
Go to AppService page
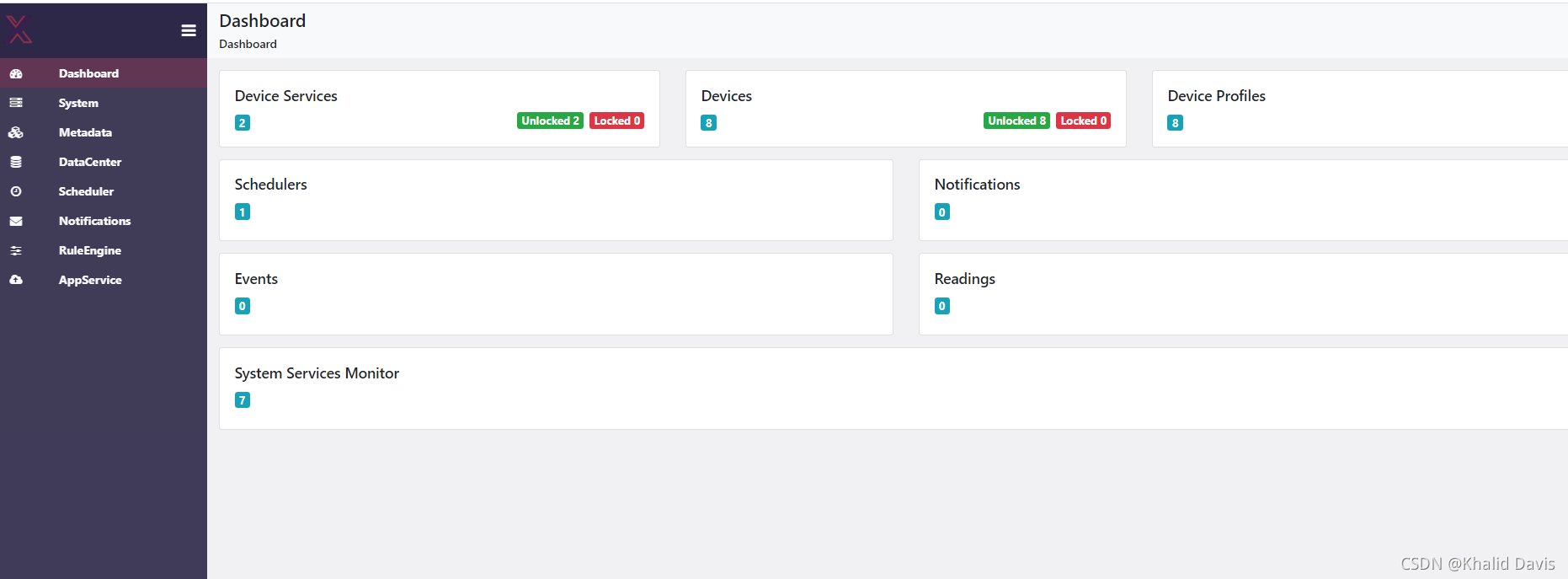(104, 280)
